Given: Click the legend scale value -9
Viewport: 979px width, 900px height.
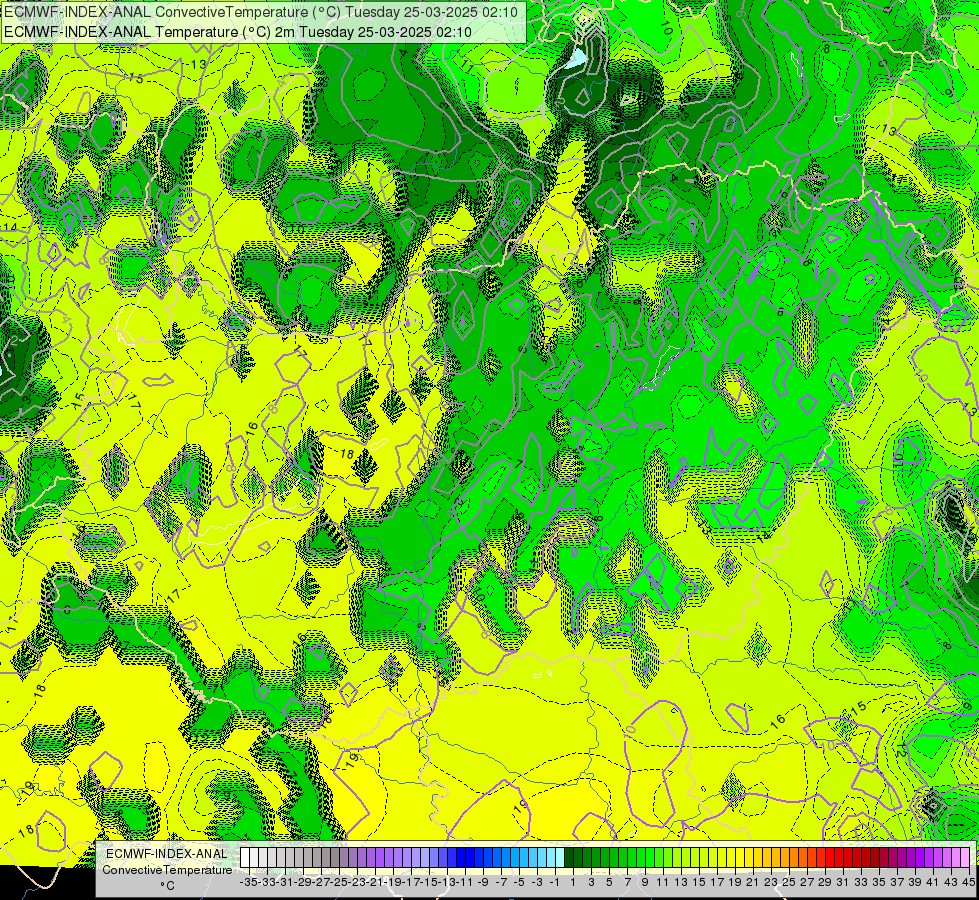Looking at the screenshot, I should [x=483, y=882].
